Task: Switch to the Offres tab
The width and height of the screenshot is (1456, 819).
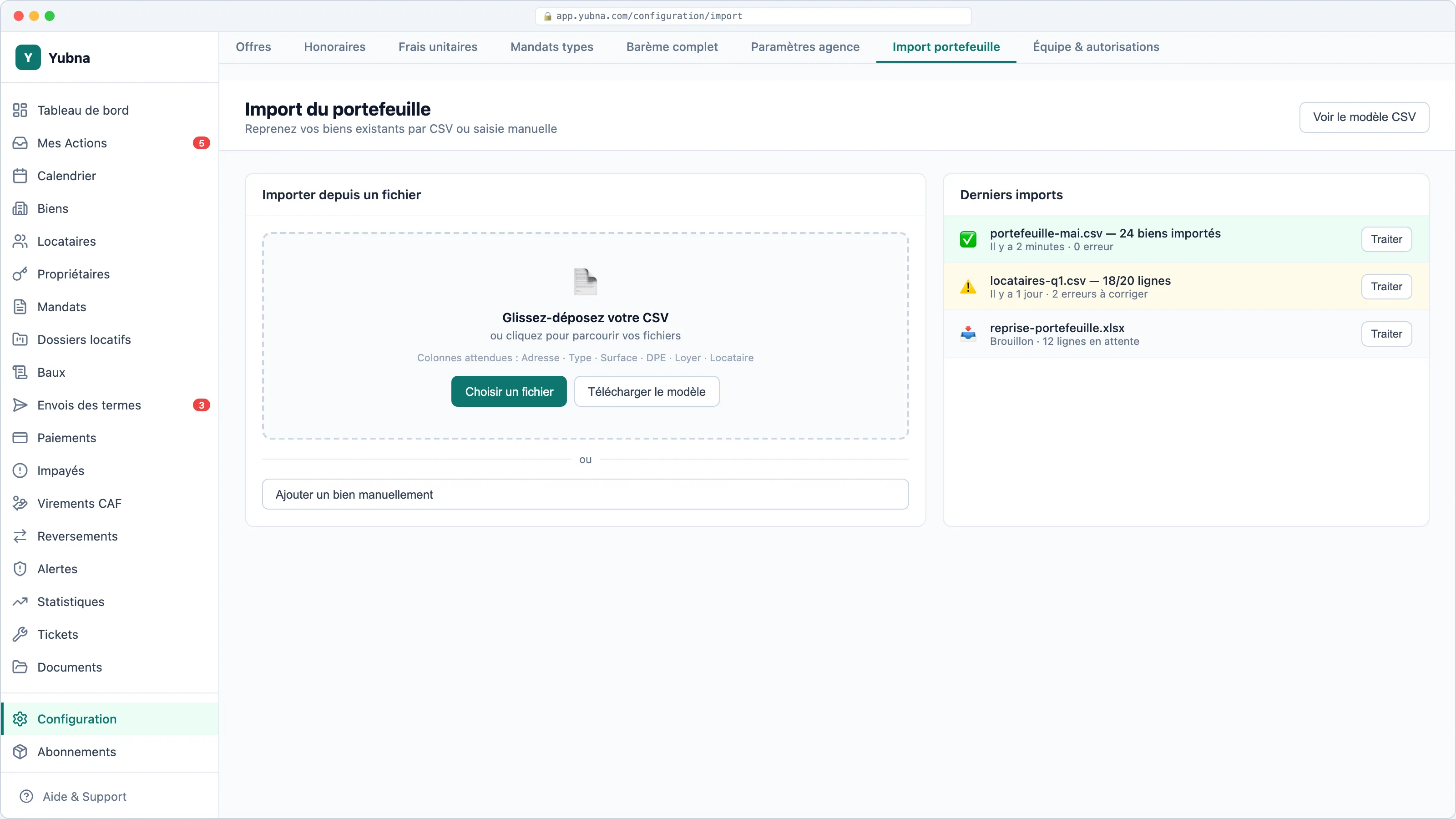Action: (253, 47)
